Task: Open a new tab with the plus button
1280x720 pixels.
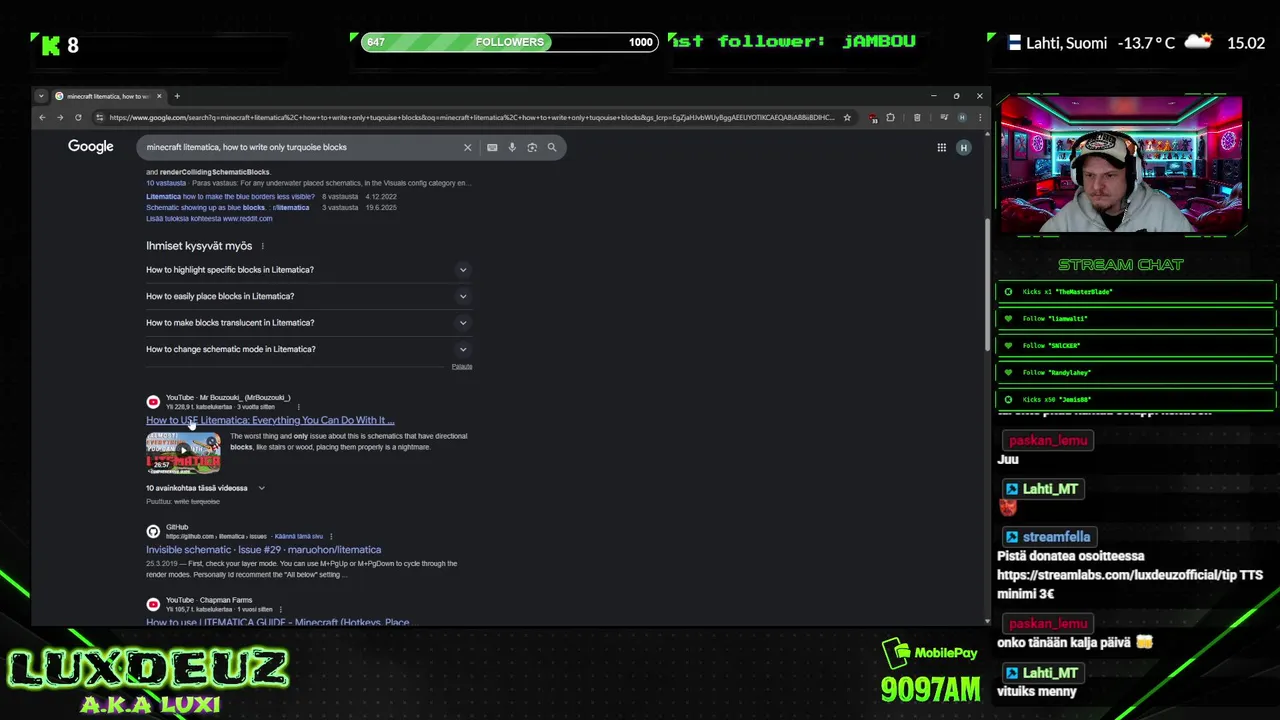Action: [177, 96]
